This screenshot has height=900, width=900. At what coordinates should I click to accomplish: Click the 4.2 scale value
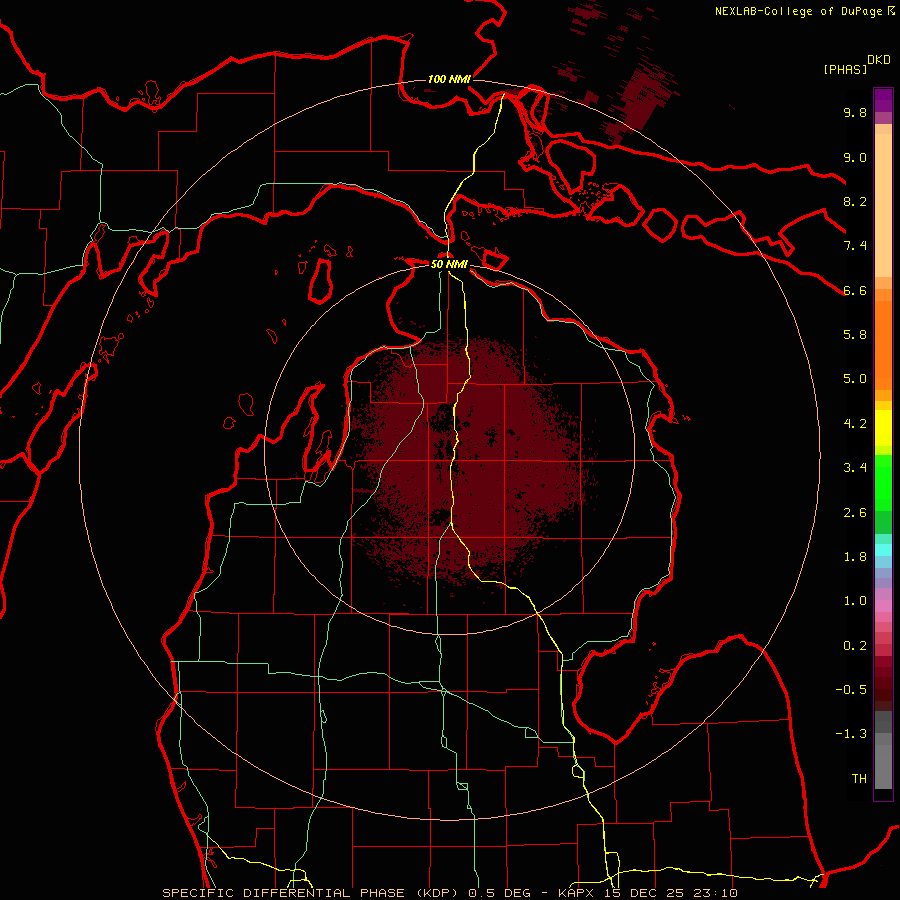click(x=855, y=423)
